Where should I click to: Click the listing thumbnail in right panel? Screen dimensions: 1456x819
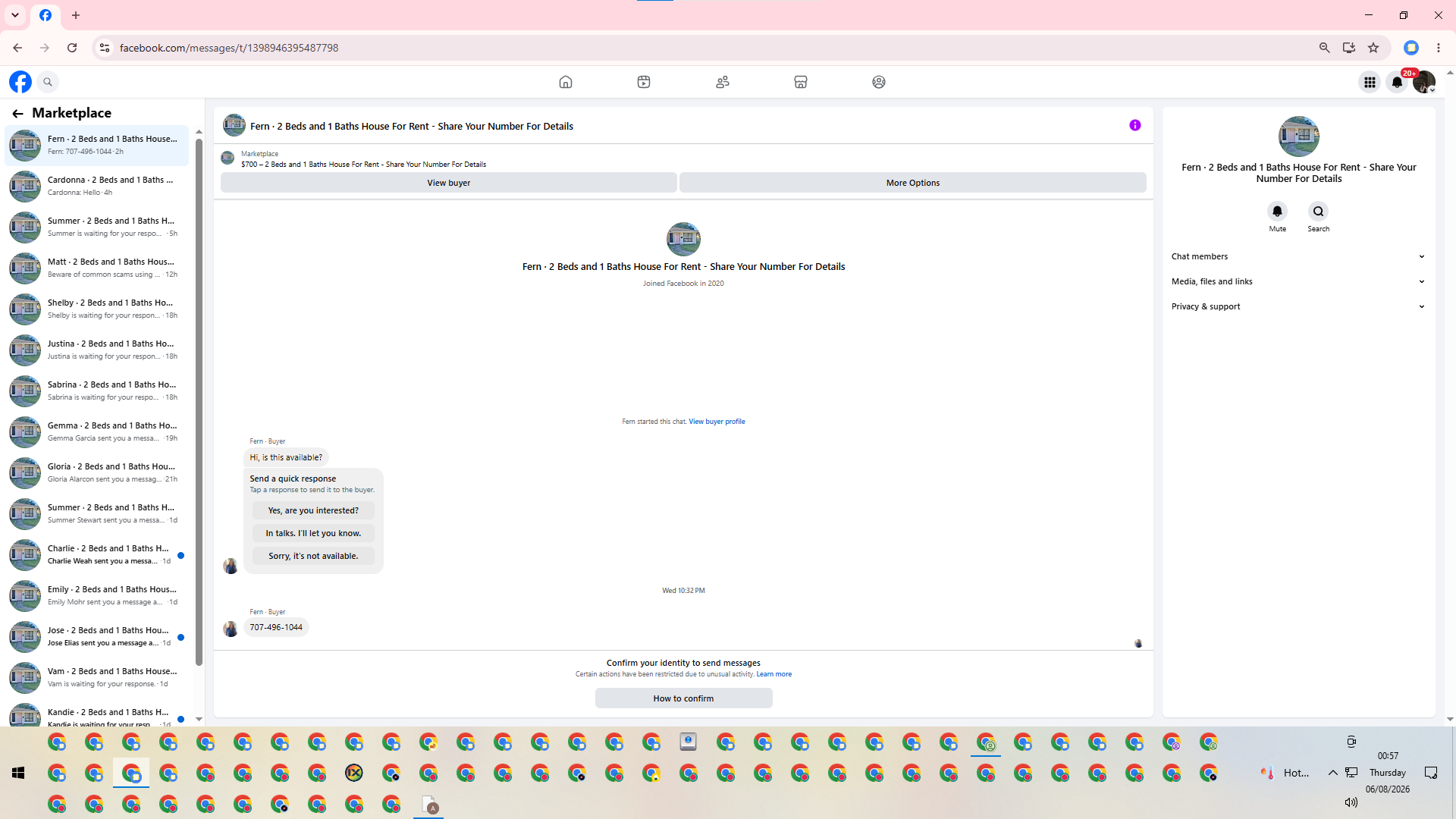[1299, 136]
